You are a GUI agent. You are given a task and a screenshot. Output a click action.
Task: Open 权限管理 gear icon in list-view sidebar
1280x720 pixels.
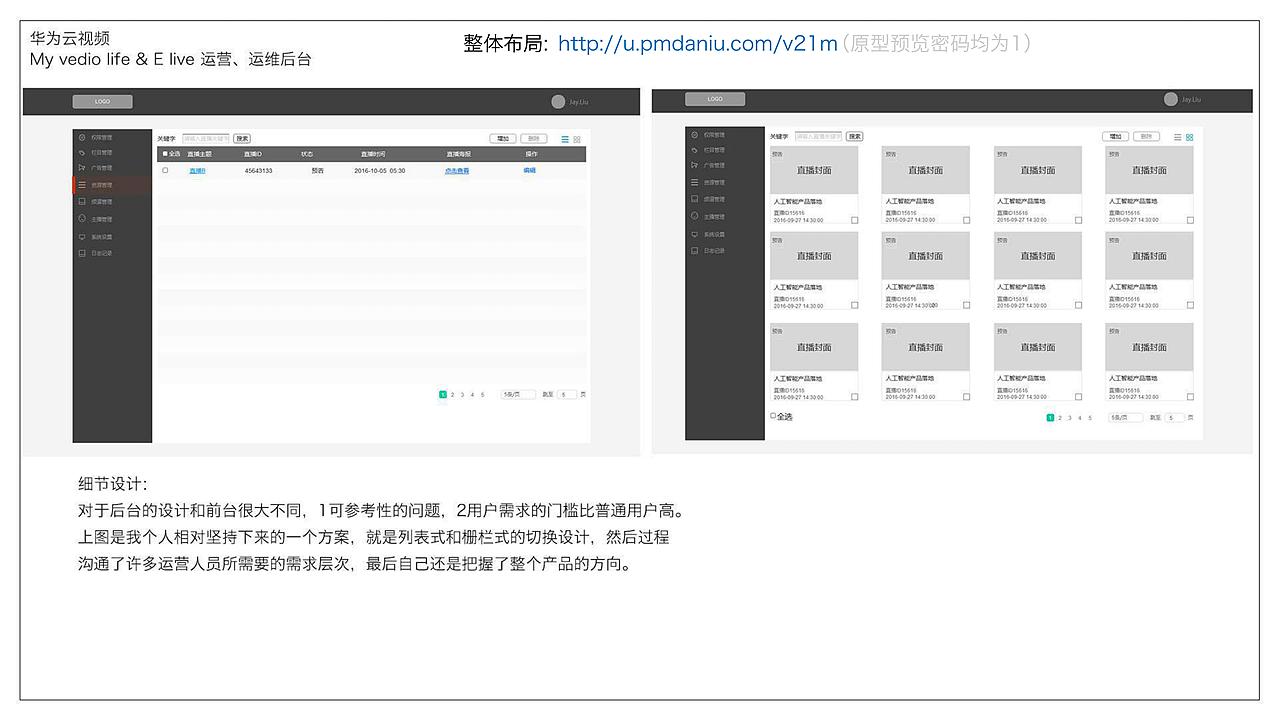click(81, 135)
